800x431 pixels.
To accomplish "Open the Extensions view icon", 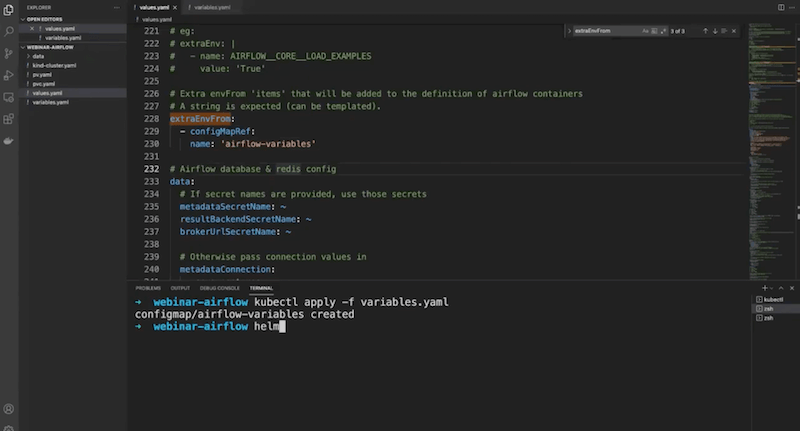I will pos(9,119).
